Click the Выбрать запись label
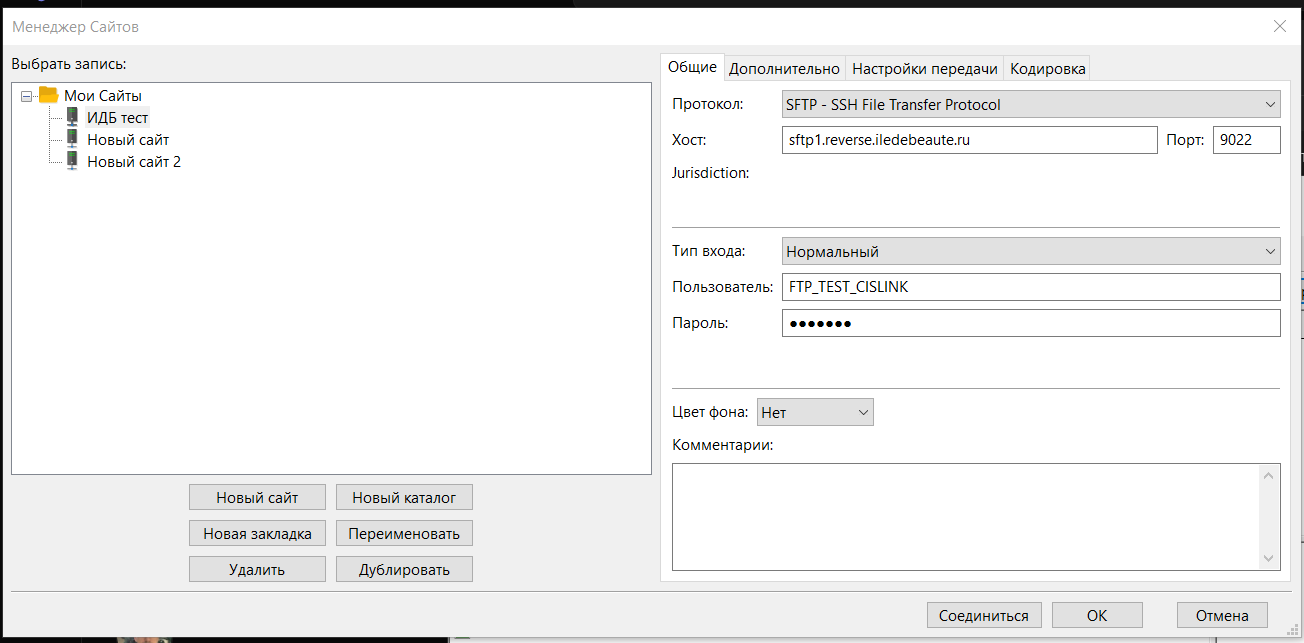Viewport: 1304px width, 643px height. point(69,64)
